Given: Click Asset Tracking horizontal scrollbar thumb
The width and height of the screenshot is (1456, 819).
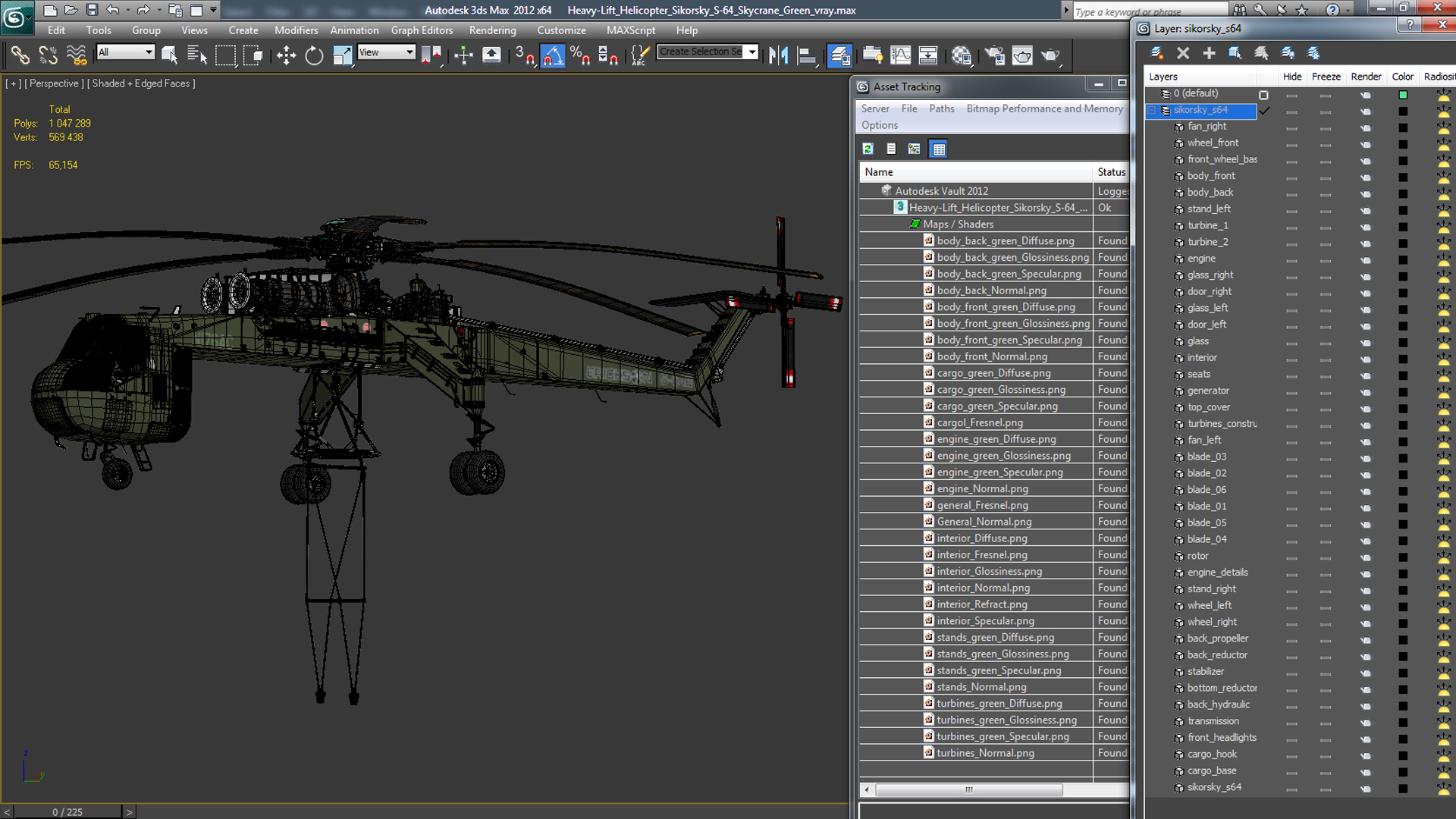Looking at the screenshot, I should pos(969,789).
